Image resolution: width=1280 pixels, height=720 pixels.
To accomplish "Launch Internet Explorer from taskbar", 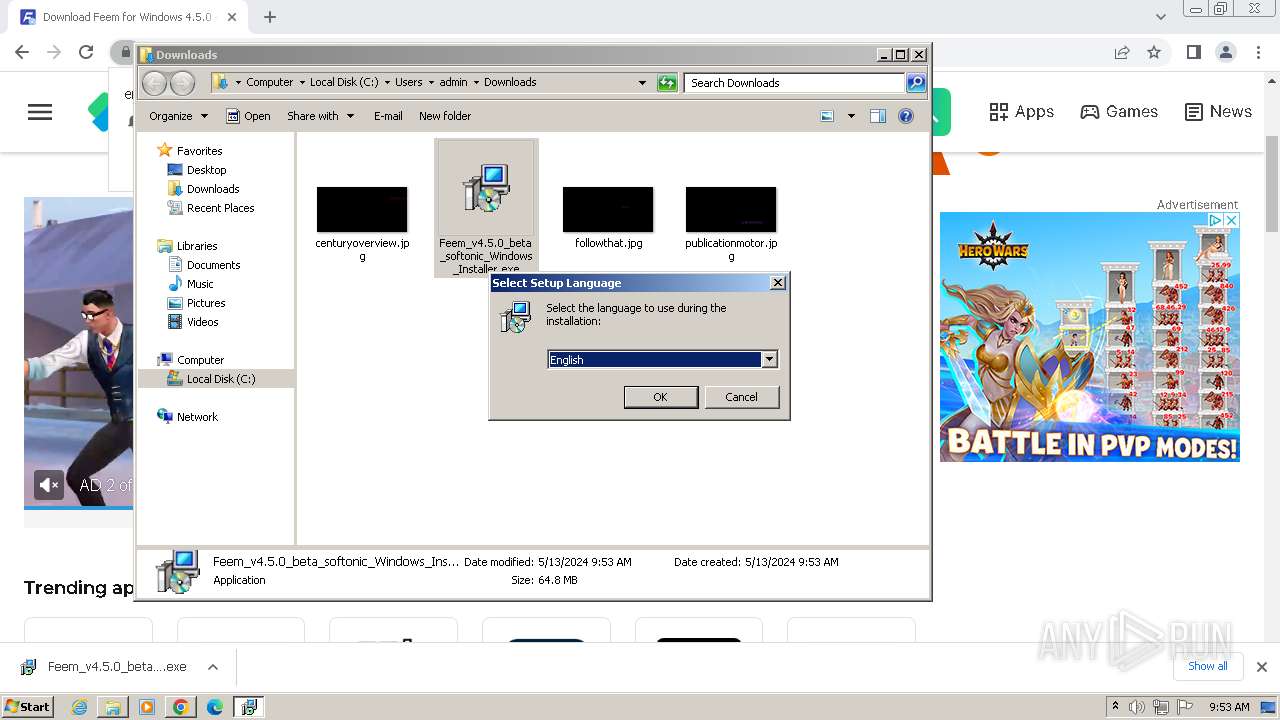I will [79, 707].
